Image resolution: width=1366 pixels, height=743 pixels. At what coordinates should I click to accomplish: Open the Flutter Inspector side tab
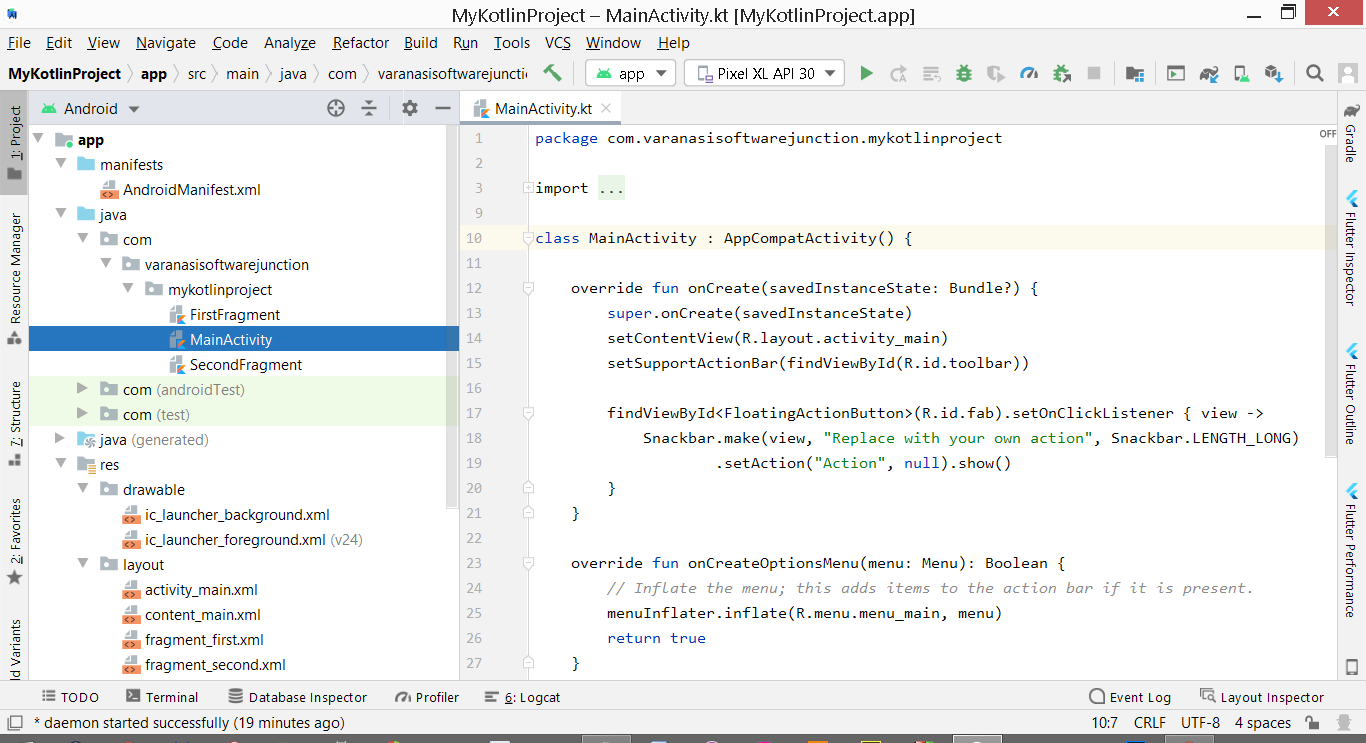click(1352, 248)
